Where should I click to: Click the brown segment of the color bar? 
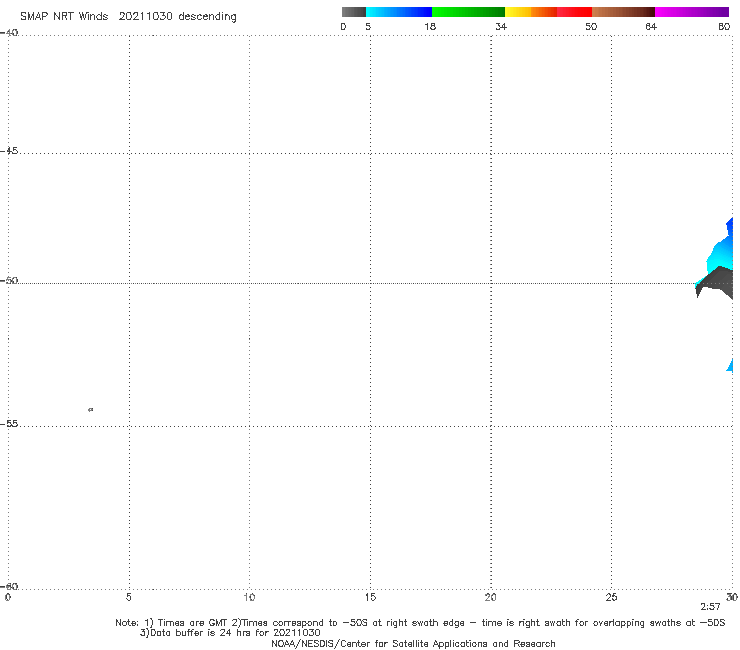point(623,12)
